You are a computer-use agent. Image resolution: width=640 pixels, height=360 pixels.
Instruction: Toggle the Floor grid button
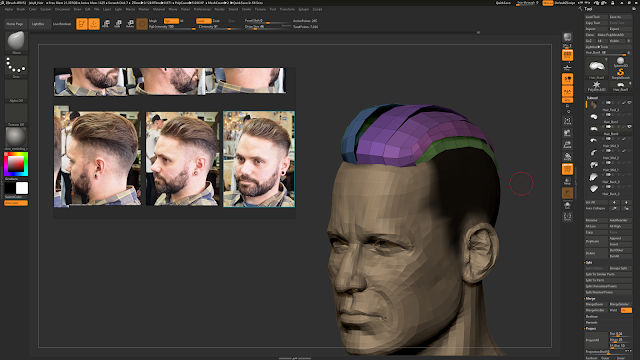(567, 67)
